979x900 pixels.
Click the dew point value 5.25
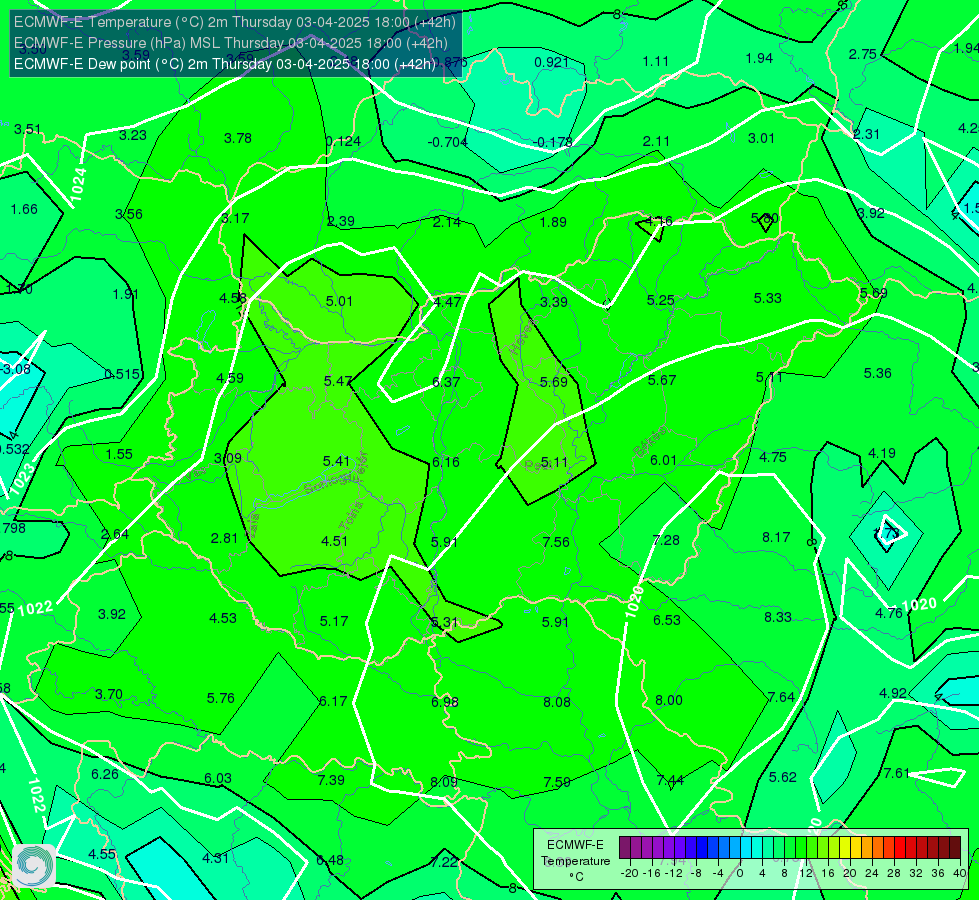661,300
